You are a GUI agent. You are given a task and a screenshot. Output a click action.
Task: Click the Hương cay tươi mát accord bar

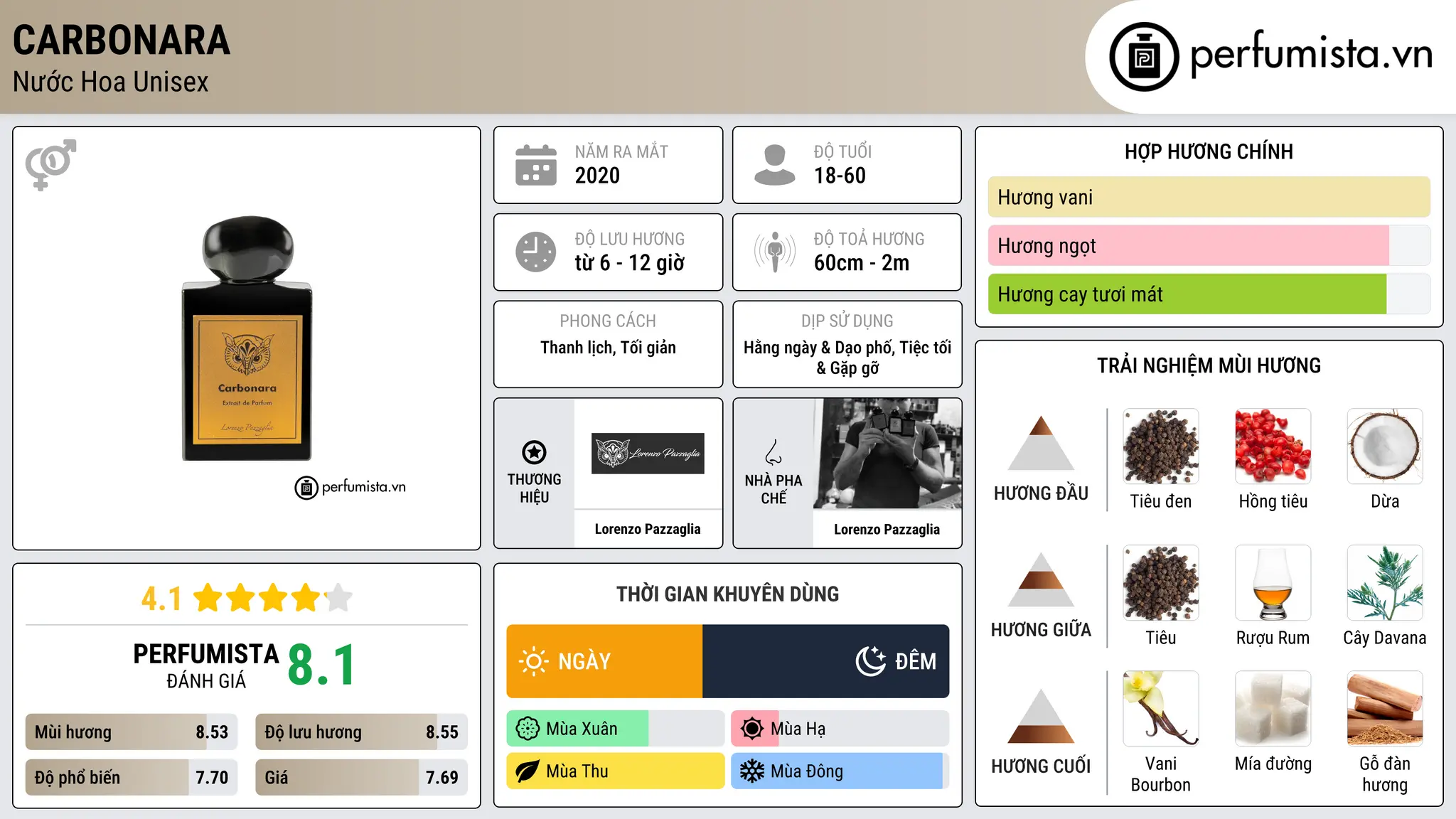click(x=1209, y=294)
